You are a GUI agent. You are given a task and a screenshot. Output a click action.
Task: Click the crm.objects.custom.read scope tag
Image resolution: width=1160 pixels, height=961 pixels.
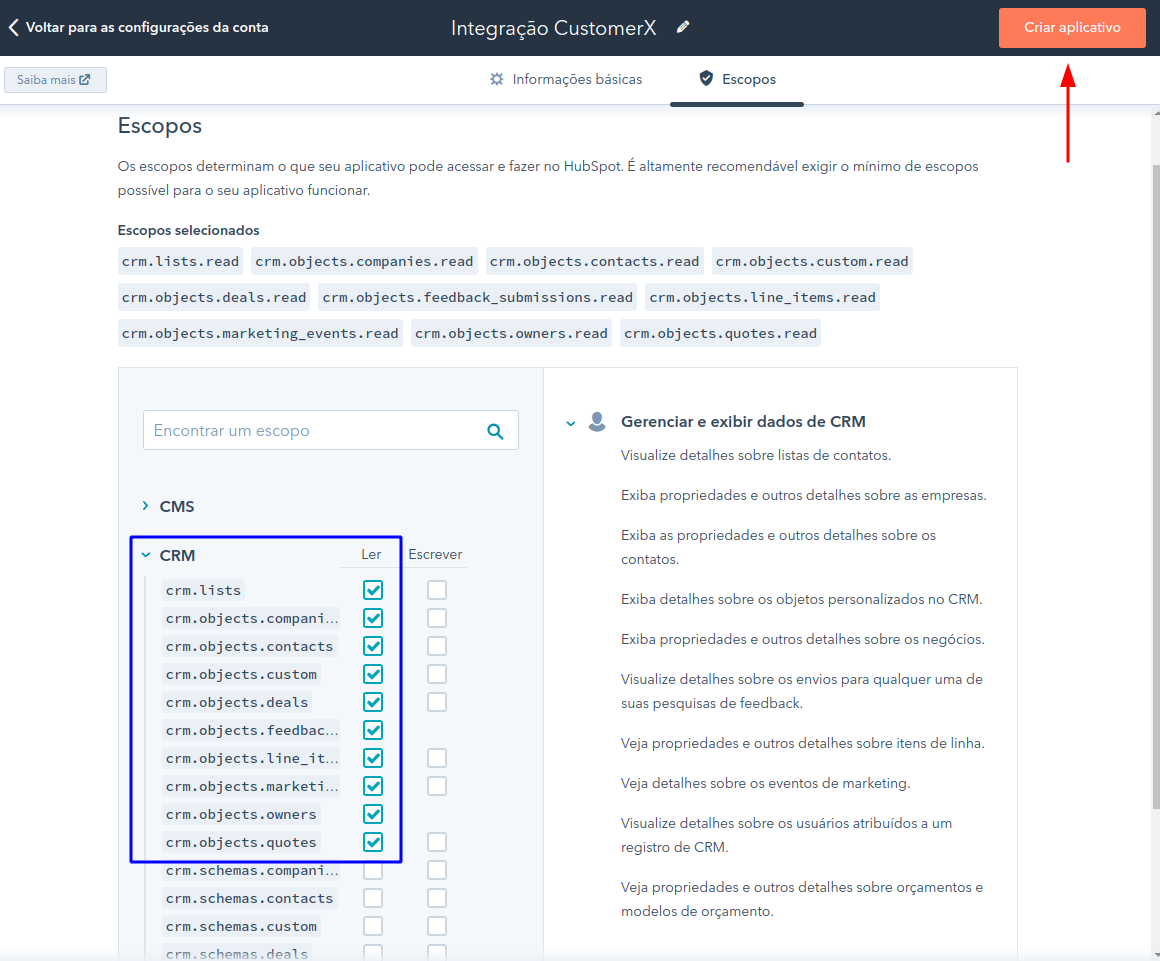(x=812, y=262)
